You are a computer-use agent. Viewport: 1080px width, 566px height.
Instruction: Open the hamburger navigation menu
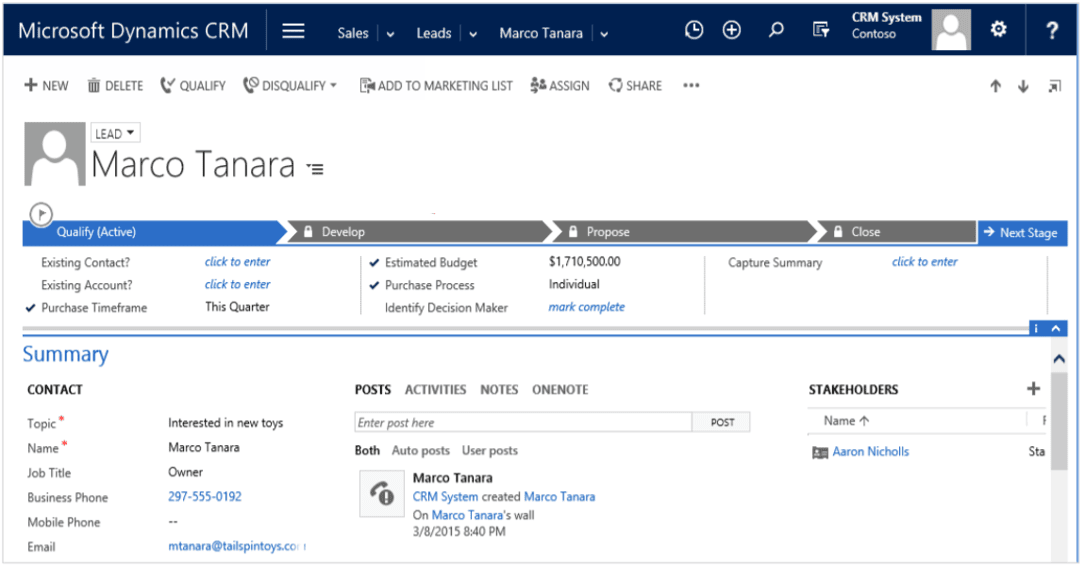coord(293,31)
